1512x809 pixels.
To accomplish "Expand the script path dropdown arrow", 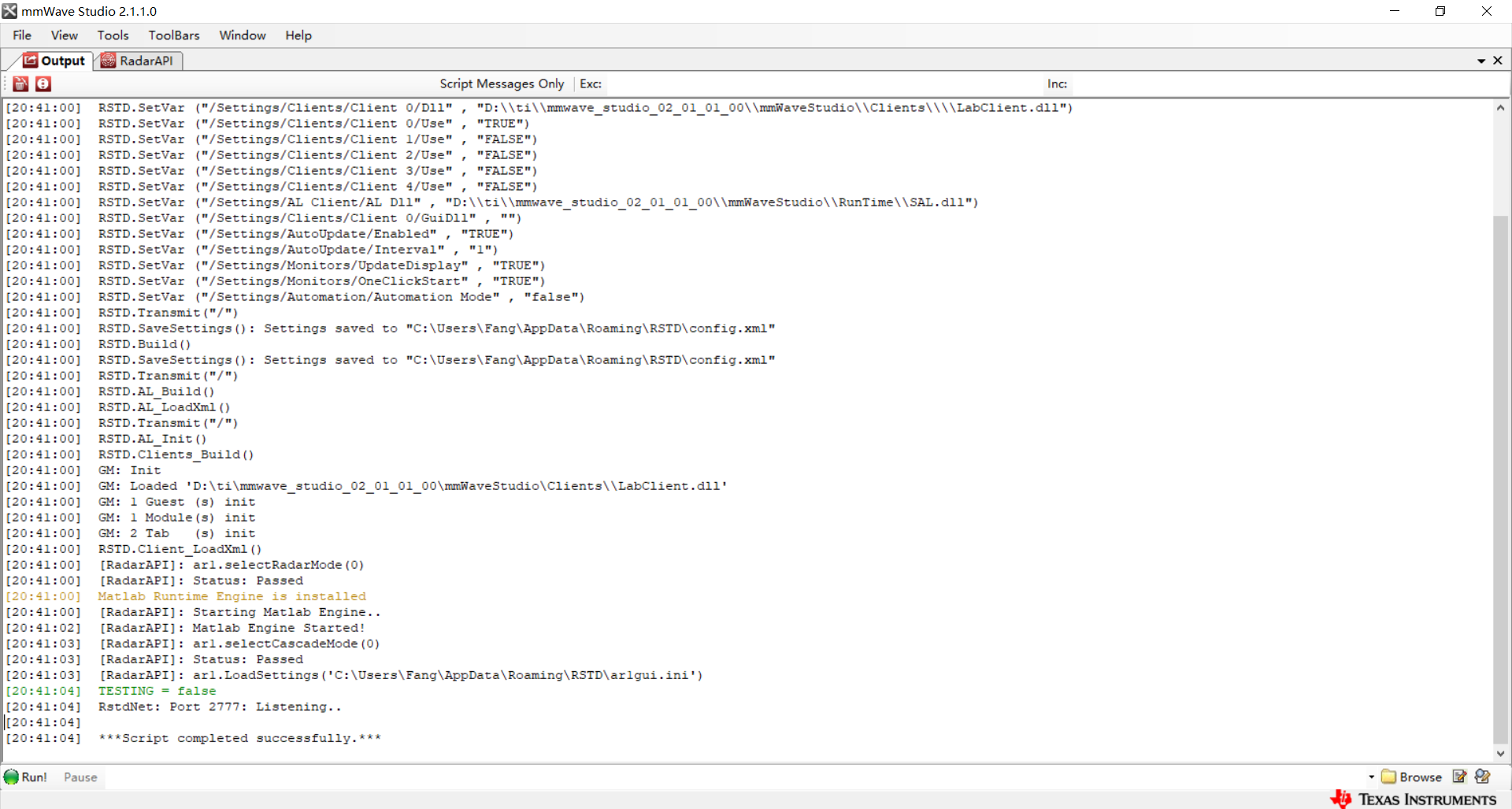I will point(1371,777).
